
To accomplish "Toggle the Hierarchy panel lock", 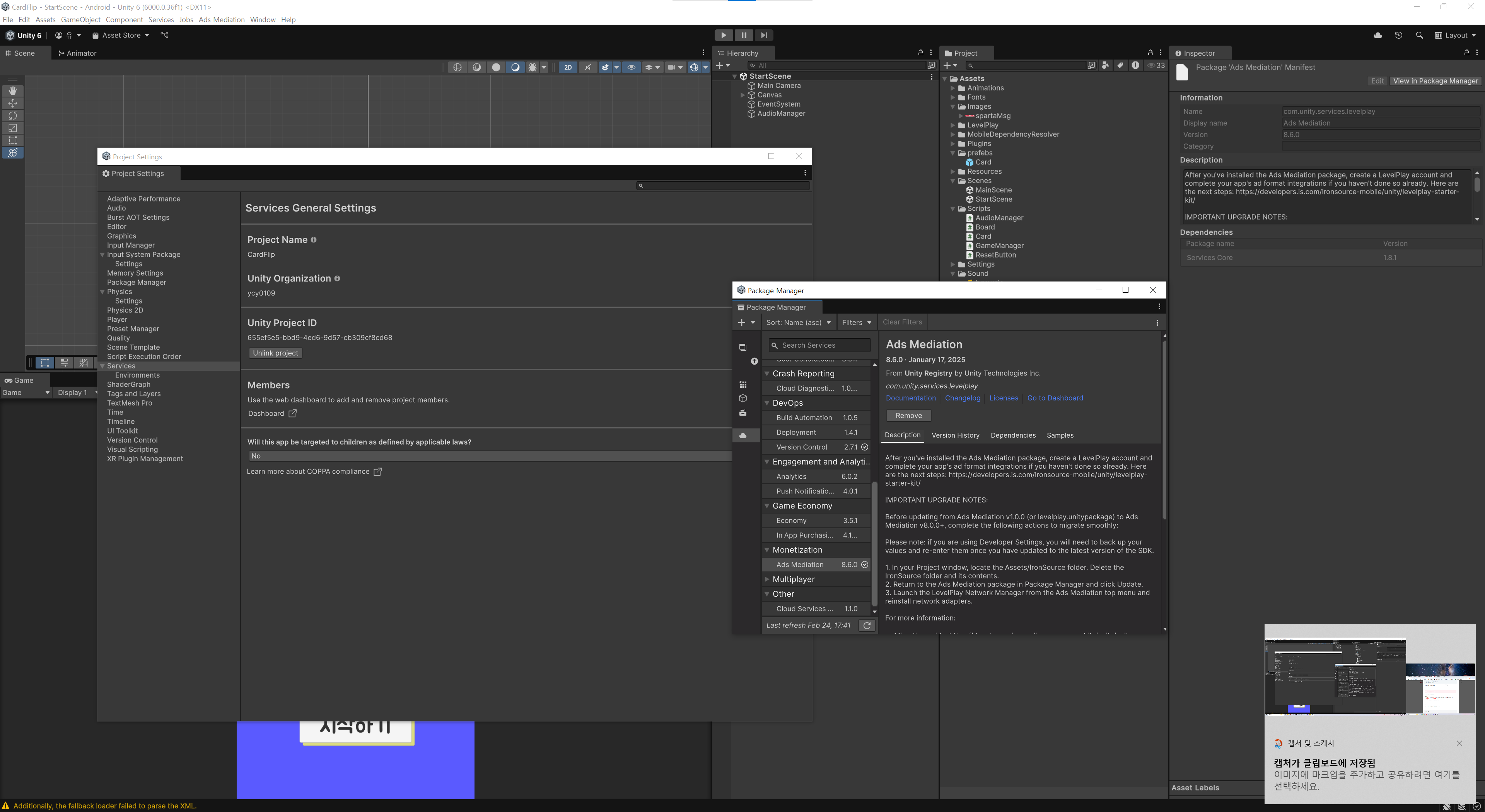I will point(921,53).
